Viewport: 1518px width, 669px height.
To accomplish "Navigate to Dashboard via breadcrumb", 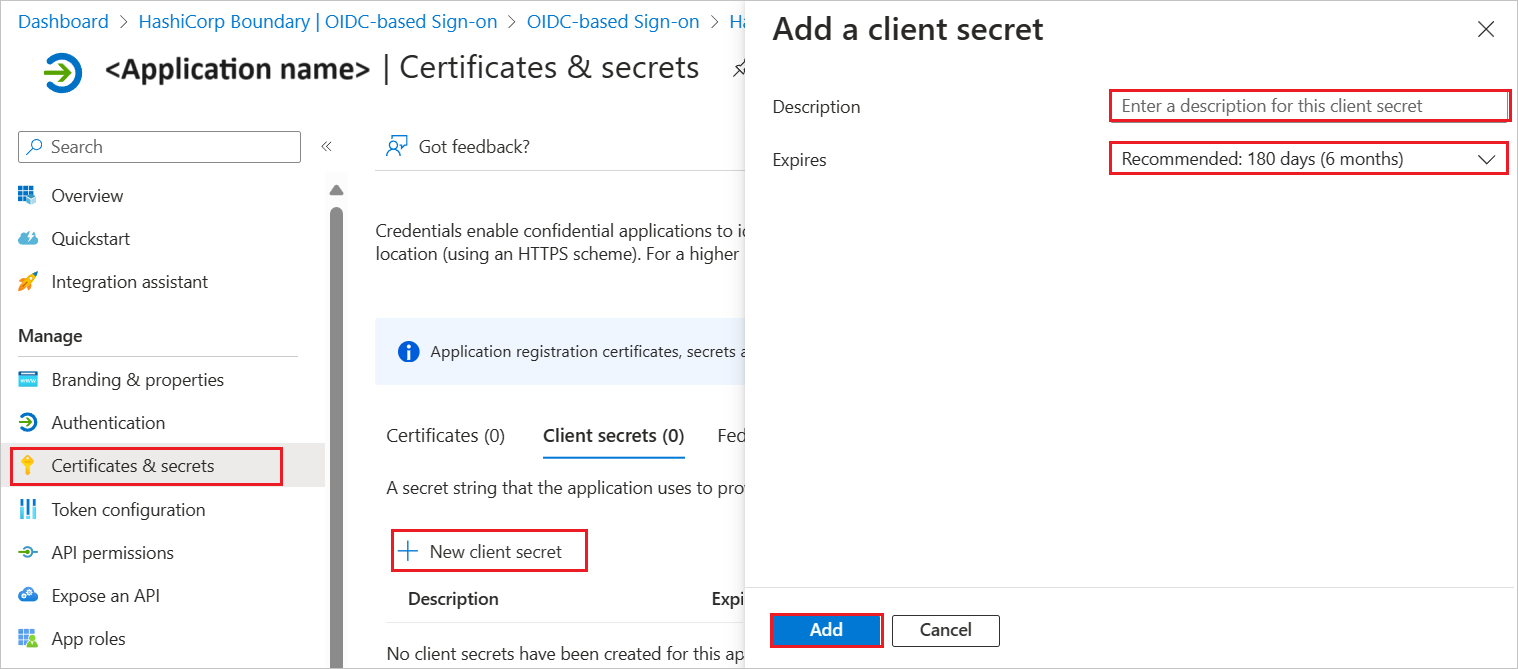I will tap(62, 21).
